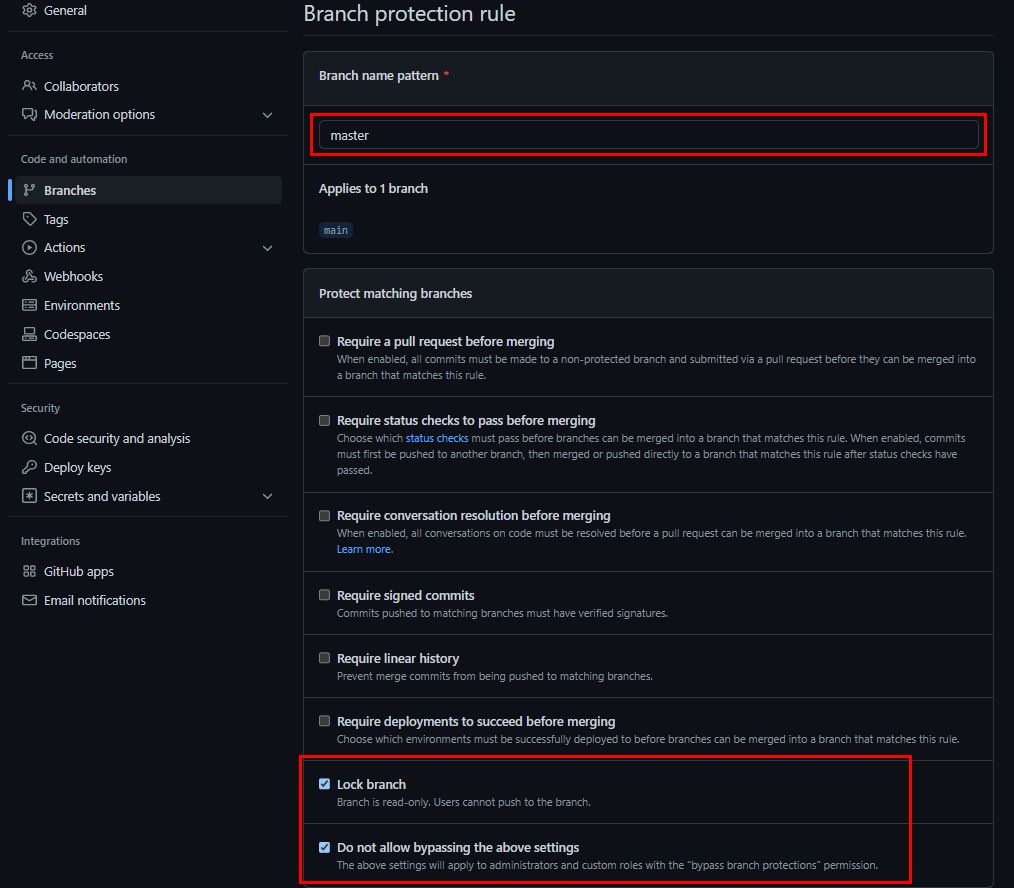1014x888 pixels.
Task: Click the Branches git-branch icon
Action: click(x=29, y=190)
